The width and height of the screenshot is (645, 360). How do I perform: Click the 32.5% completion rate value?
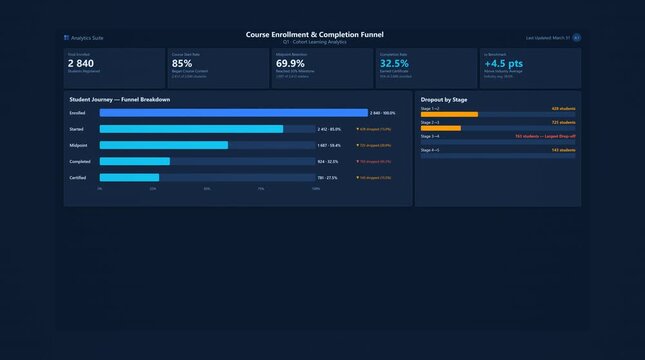(394, 63)
